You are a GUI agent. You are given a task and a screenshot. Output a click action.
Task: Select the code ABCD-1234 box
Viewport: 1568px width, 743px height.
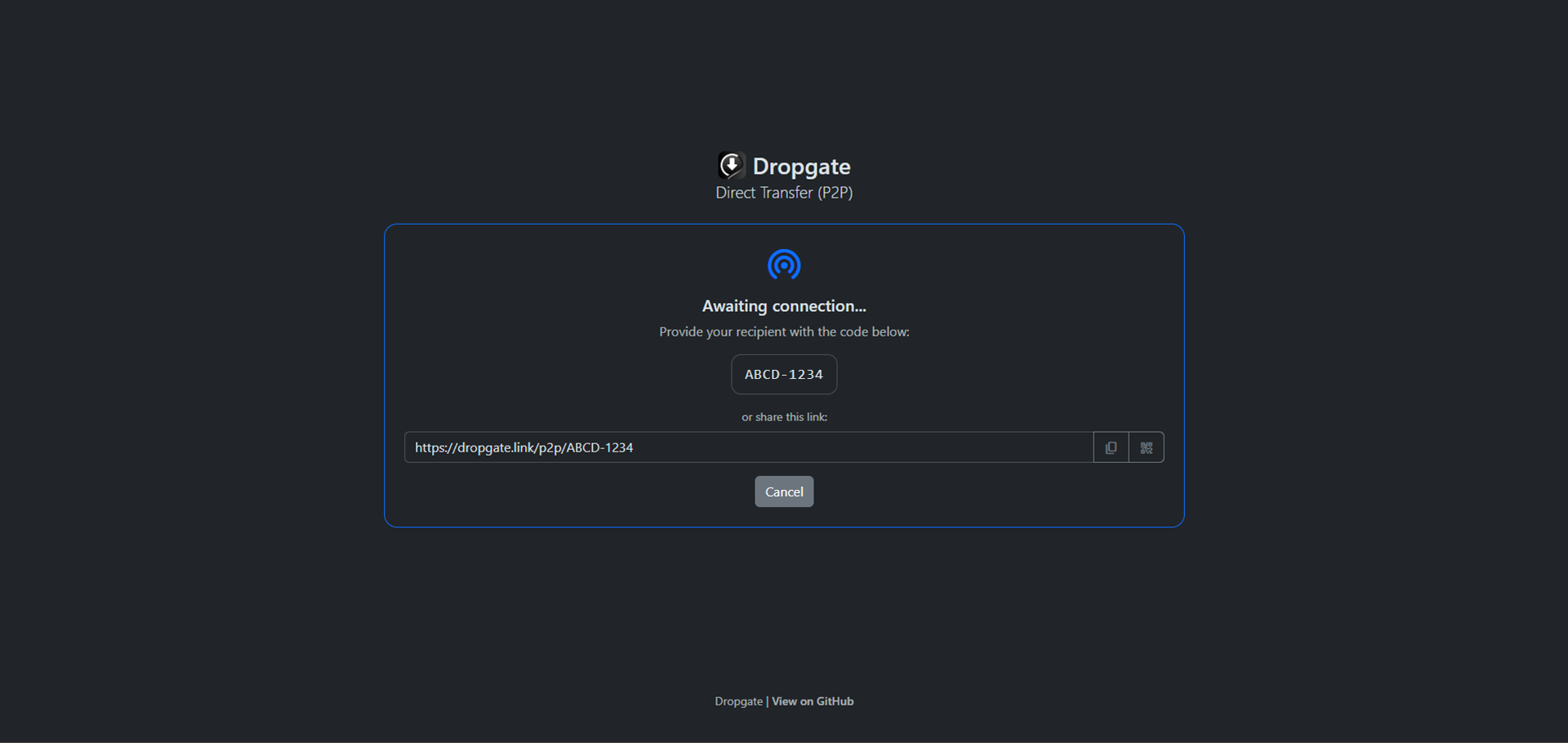pyautogui.click(x=783, y=374)
